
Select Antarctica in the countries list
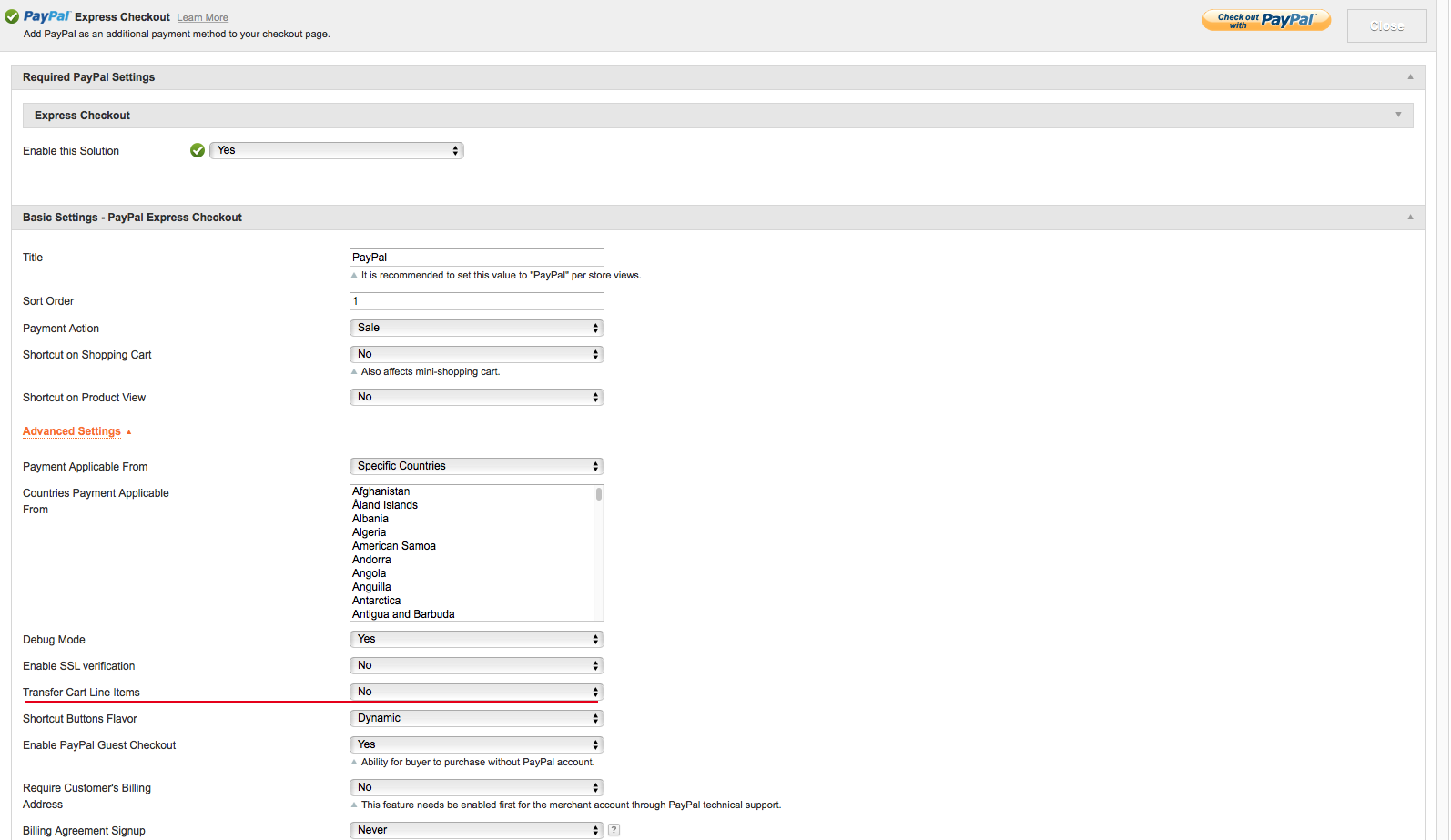377,601
